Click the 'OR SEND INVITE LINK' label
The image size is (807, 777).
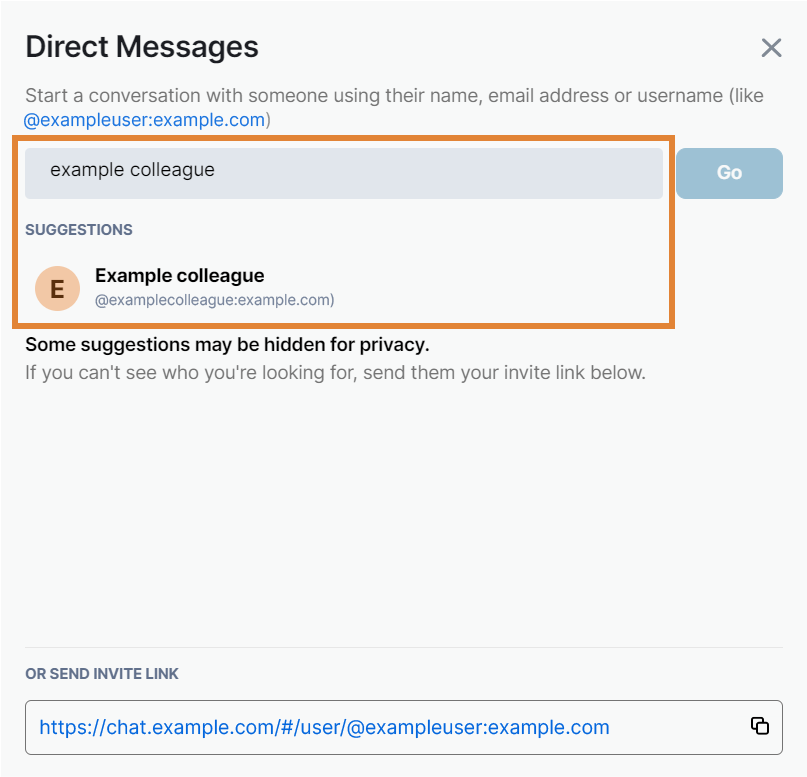(x=102, y=674)
